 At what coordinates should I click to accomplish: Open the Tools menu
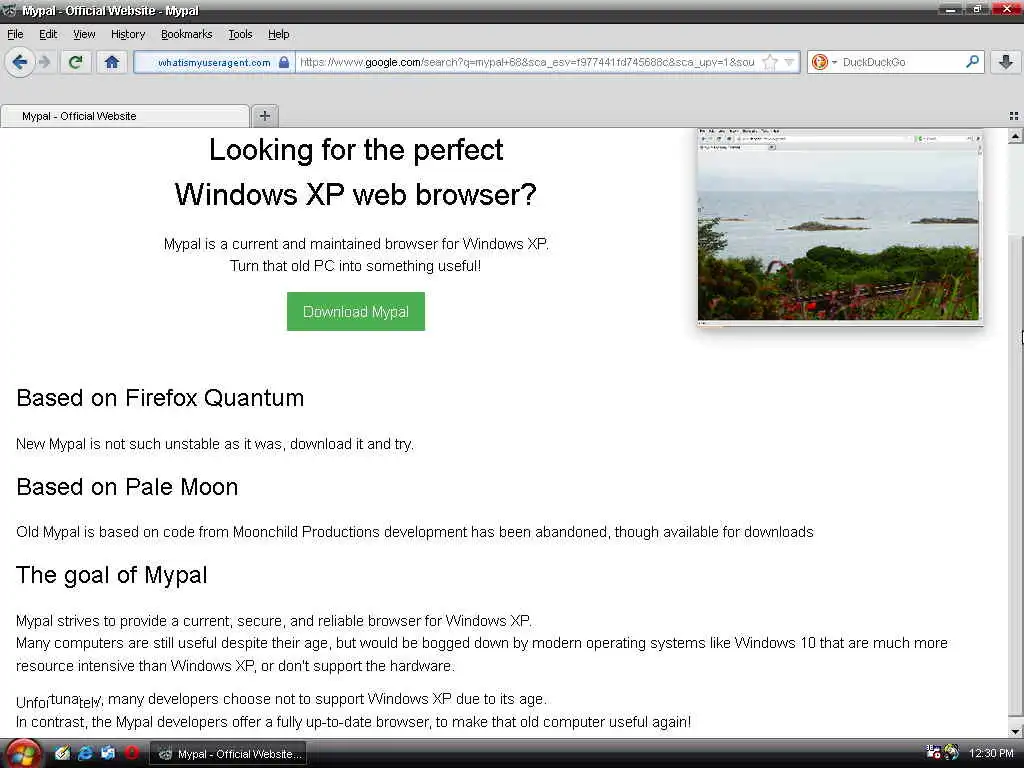(240, 34)
